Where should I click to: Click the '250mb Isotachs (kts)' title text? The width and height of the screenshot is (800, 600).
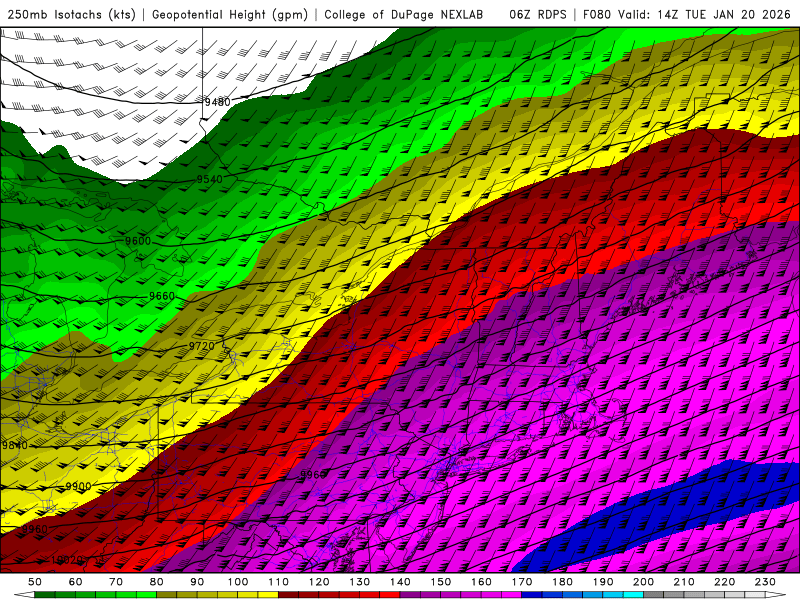point(71,14)
